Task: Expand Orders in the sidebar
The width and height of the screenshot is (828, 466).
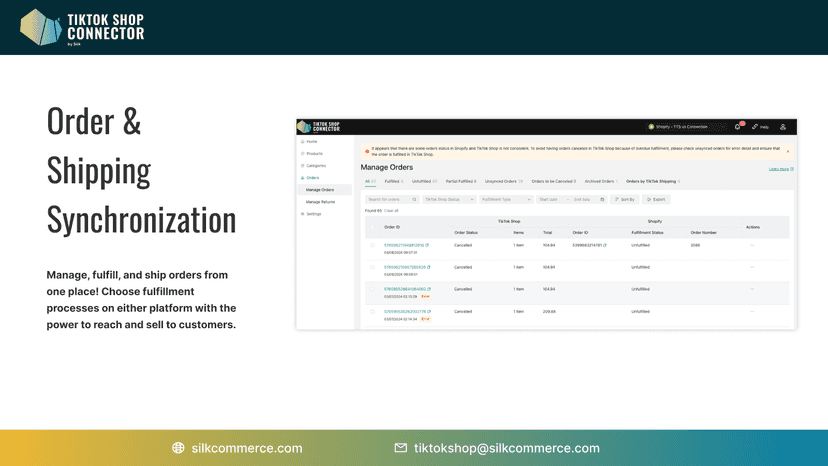Action: tap(313, 178)
